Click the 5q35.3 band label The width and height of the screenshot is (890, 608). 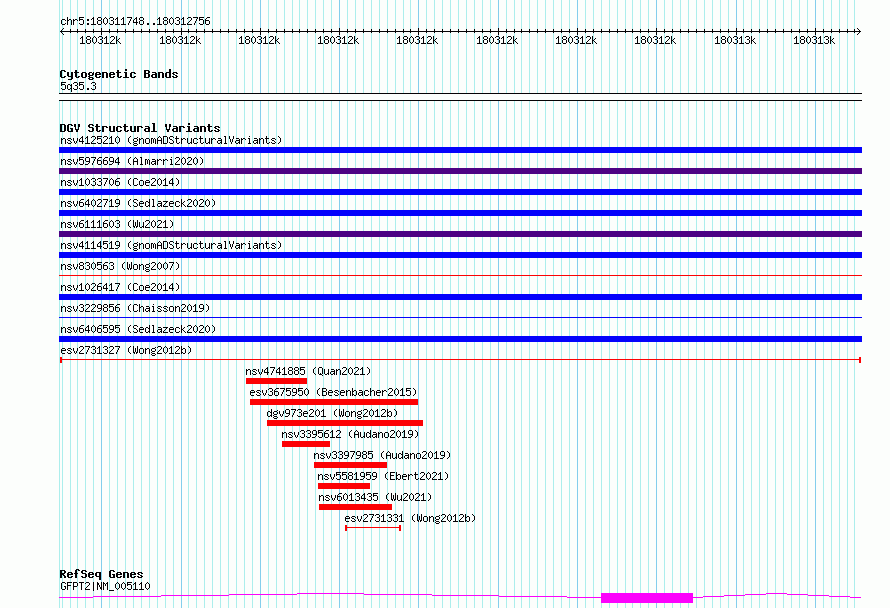78,86
